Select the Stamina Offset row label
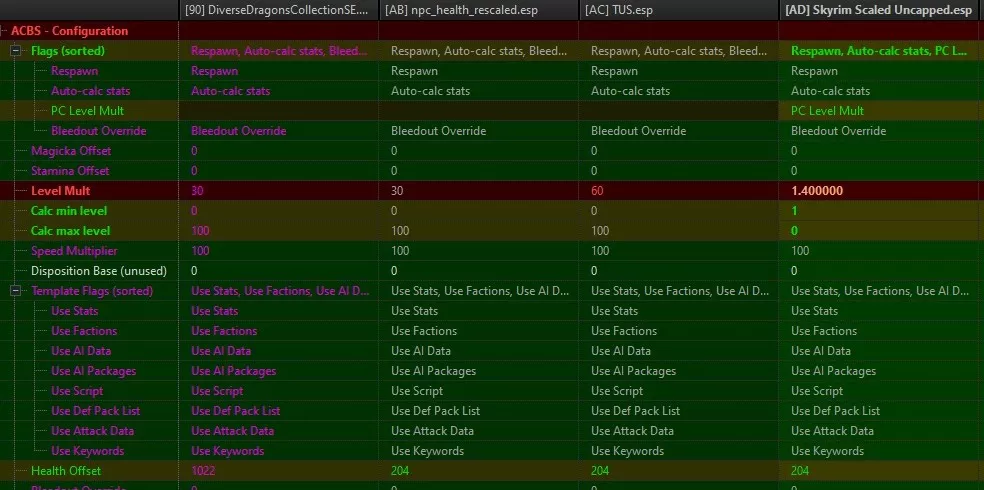The image size is (984, 490). pos(70,171)
